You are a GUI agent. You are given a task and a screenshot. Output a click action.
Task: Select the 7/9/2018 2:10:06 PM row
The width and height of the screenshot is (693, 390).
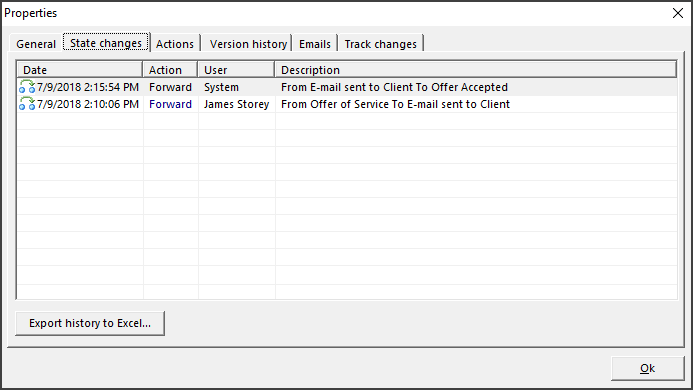(x=347, y=104)
